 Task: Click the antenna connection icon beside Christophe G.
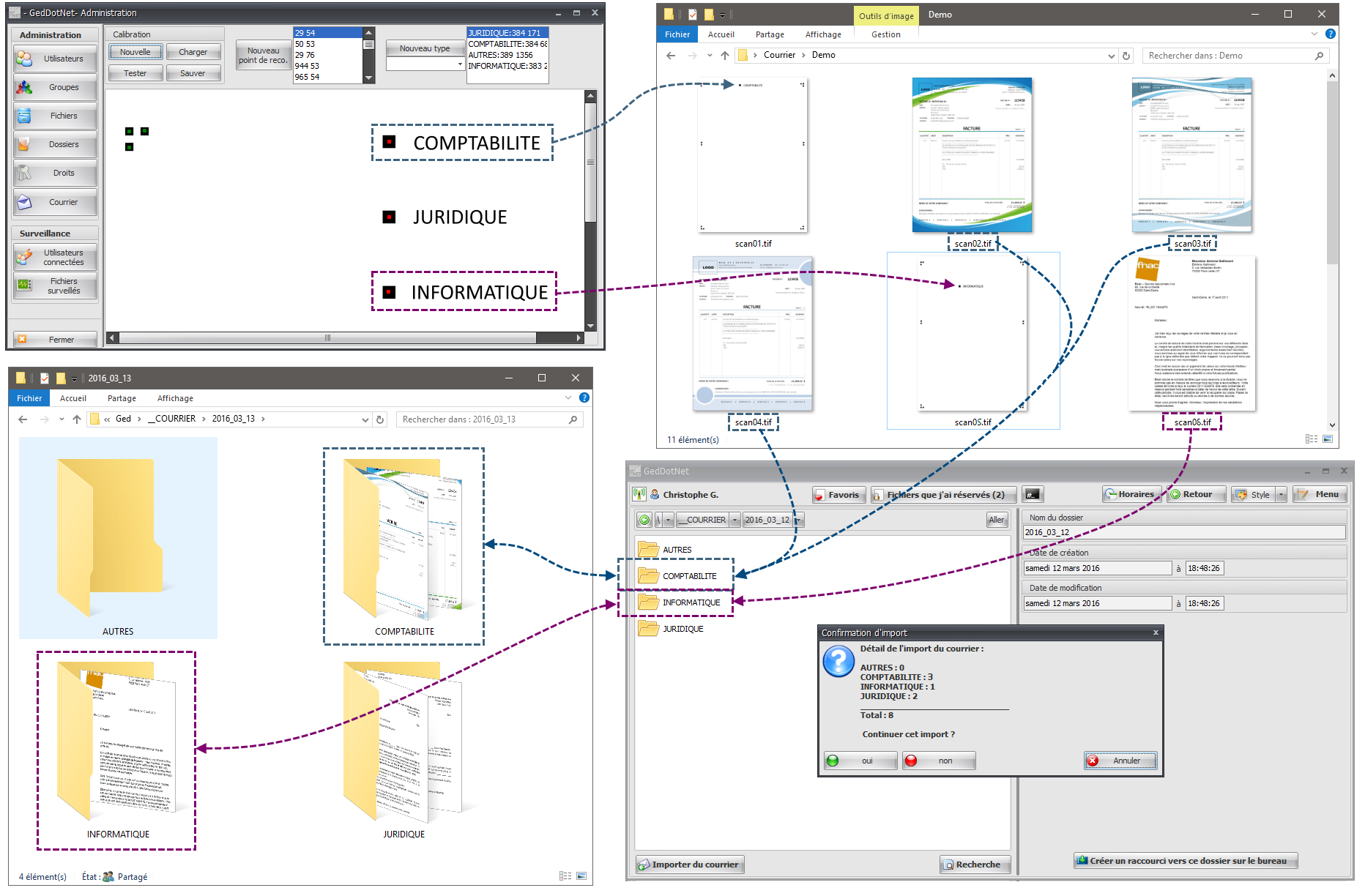click(x=639, y=494)
